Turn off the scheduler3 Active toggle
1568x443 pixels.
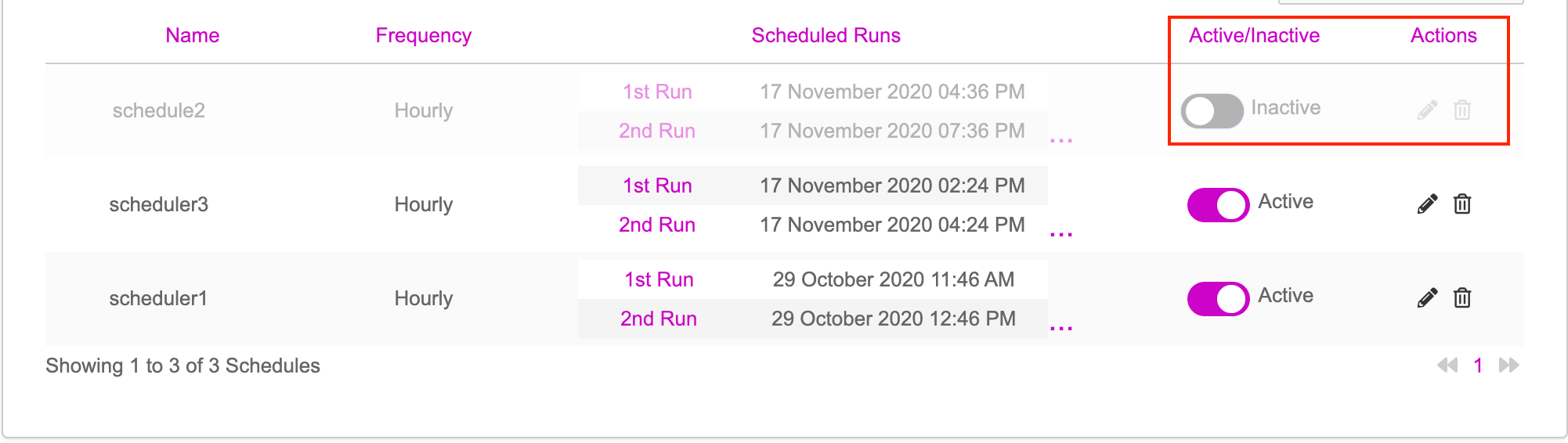click(1218, 204)
